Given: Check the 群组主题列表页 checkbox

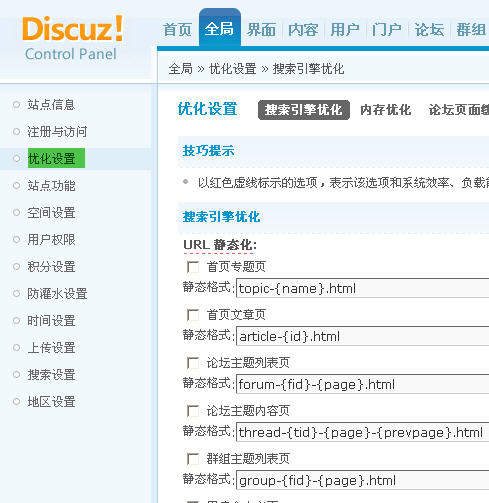Looking at the screenshot, I should pyautogui.click(x=193, y=459).
